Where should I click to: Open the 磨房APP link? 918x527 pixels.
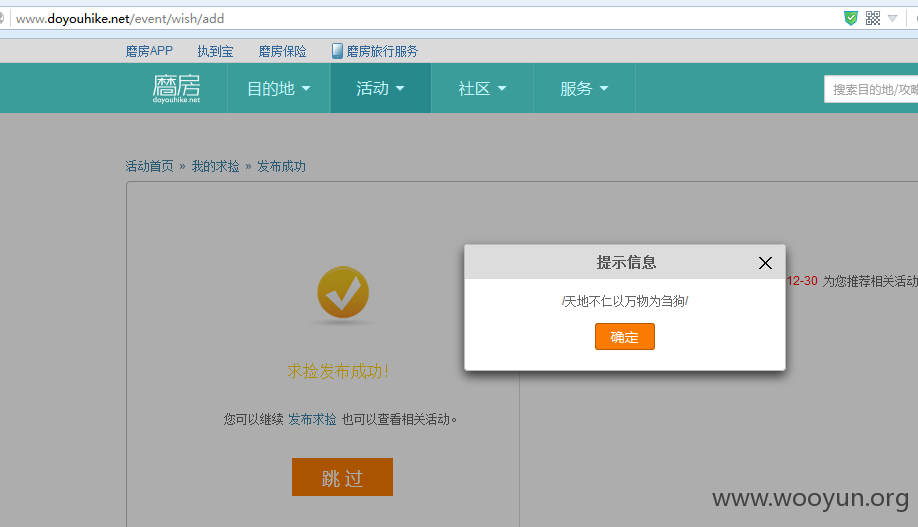coord(149,52)
